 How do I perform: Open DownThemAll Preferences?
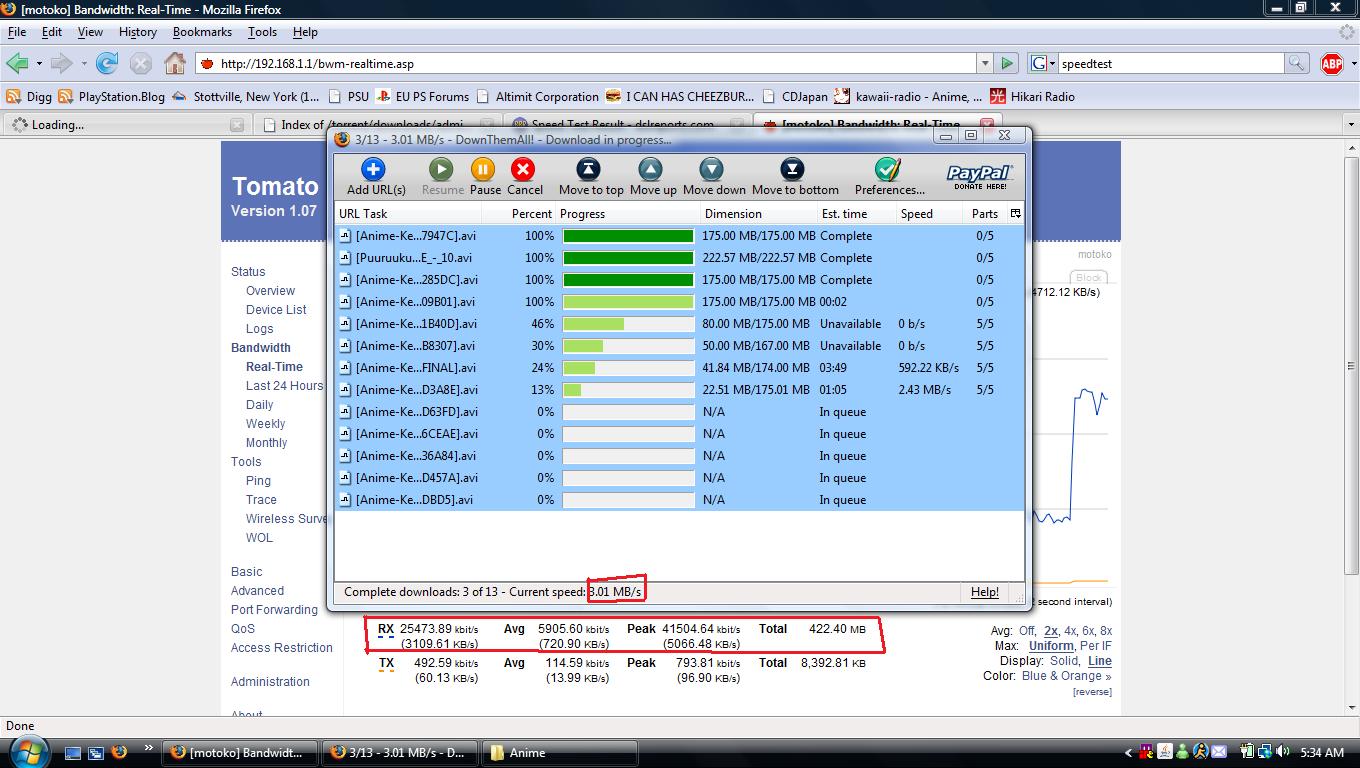[x=888, y=169]
